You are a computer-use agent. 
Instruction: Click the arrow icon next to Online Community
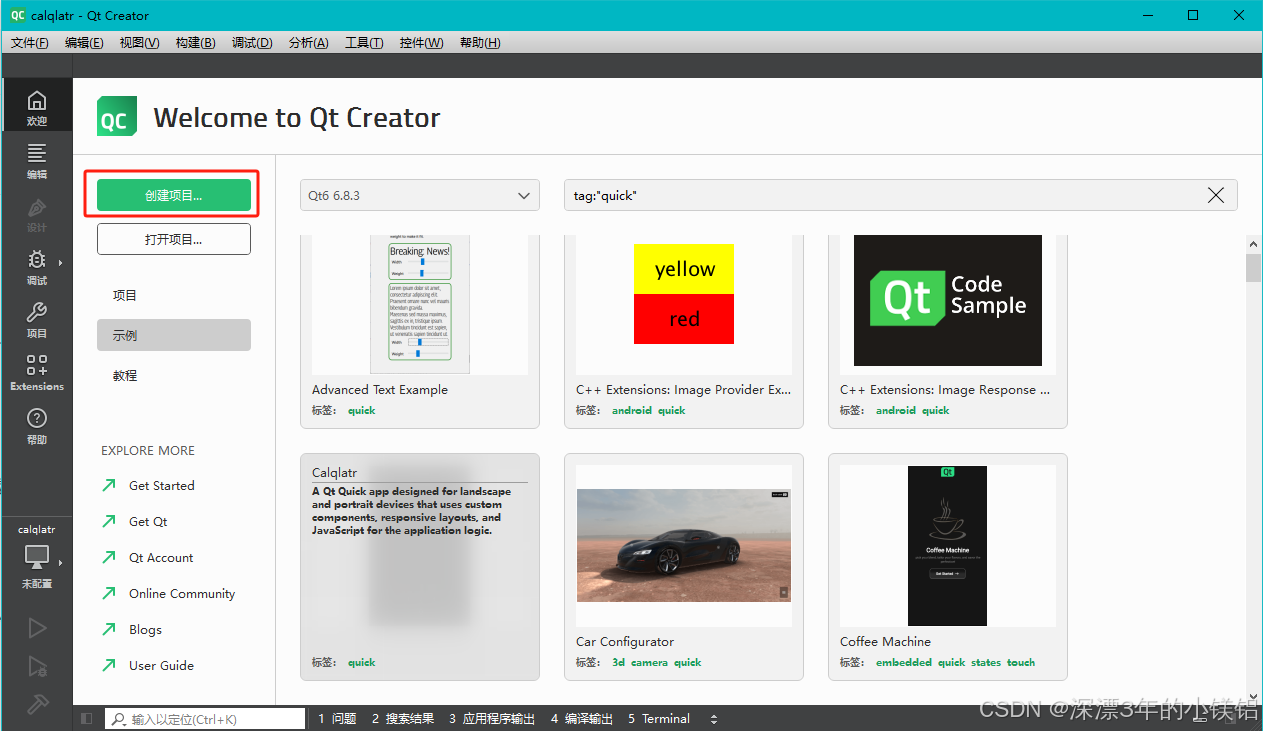coord(109,593)
